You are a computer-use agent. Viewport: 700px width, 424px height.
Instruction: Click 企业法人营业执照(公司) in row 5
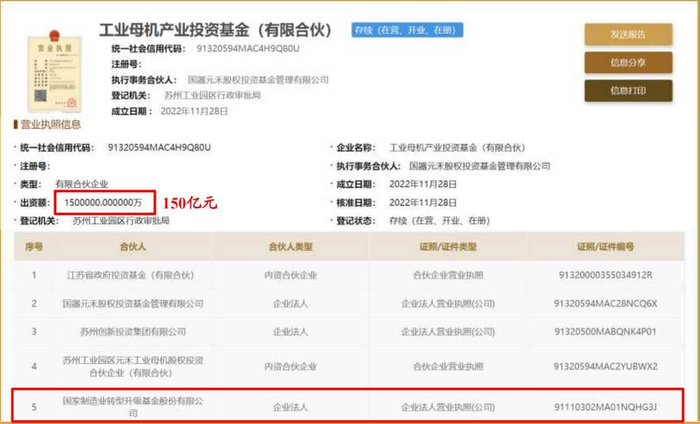tap(448, 407)
